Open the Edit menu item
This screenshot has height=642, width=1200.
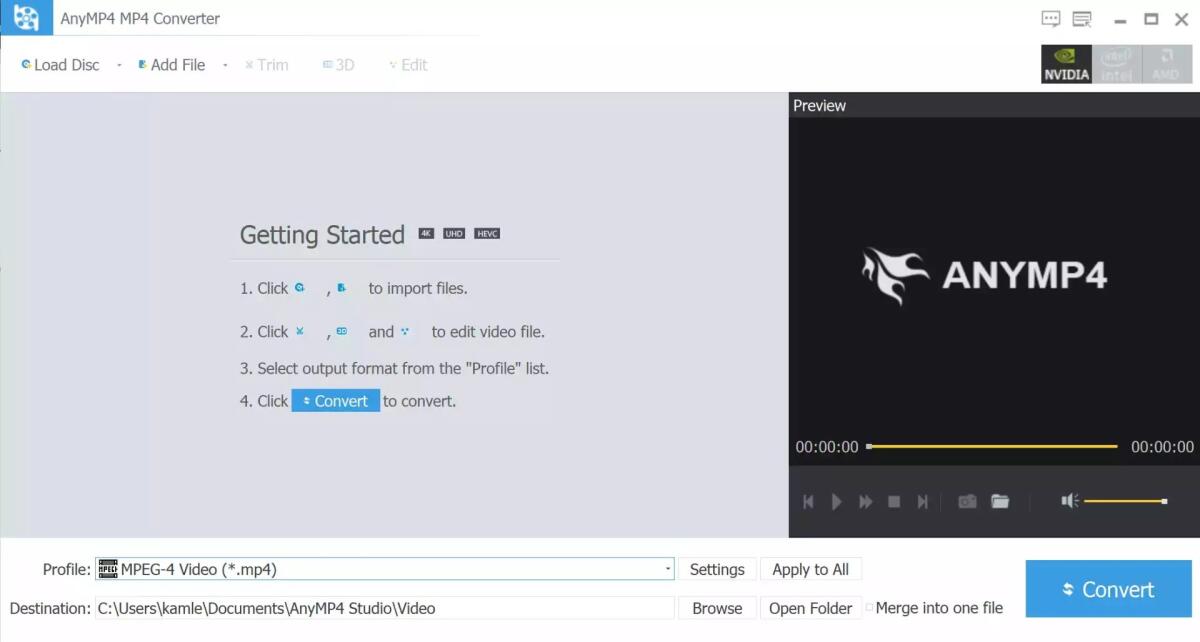coord(407,64)
